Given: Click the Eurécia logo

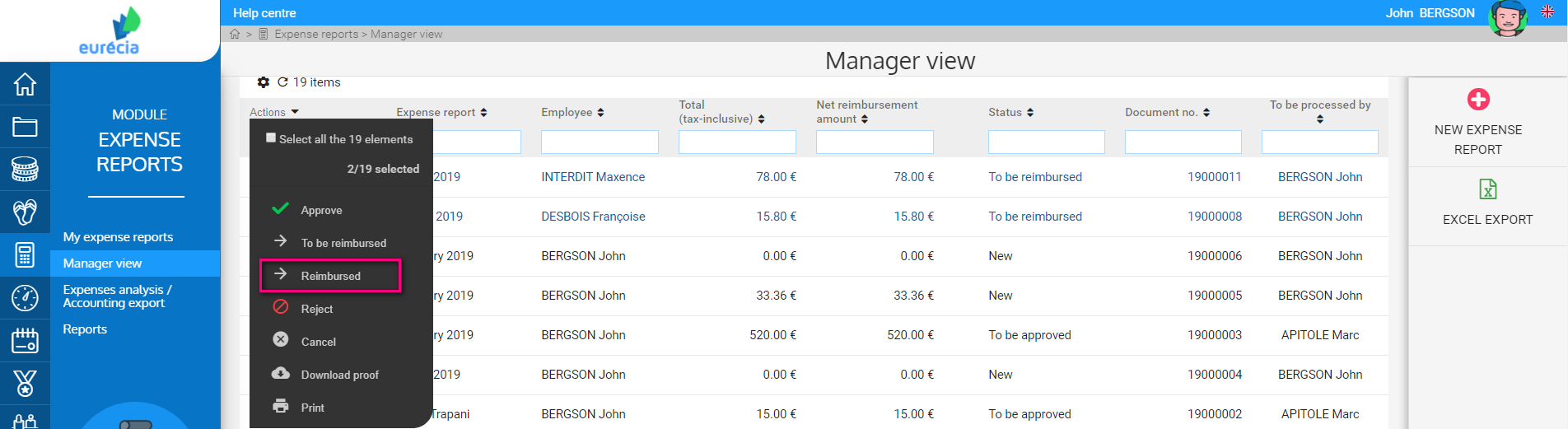Looking at the screenshot, I should click(110, 31).
